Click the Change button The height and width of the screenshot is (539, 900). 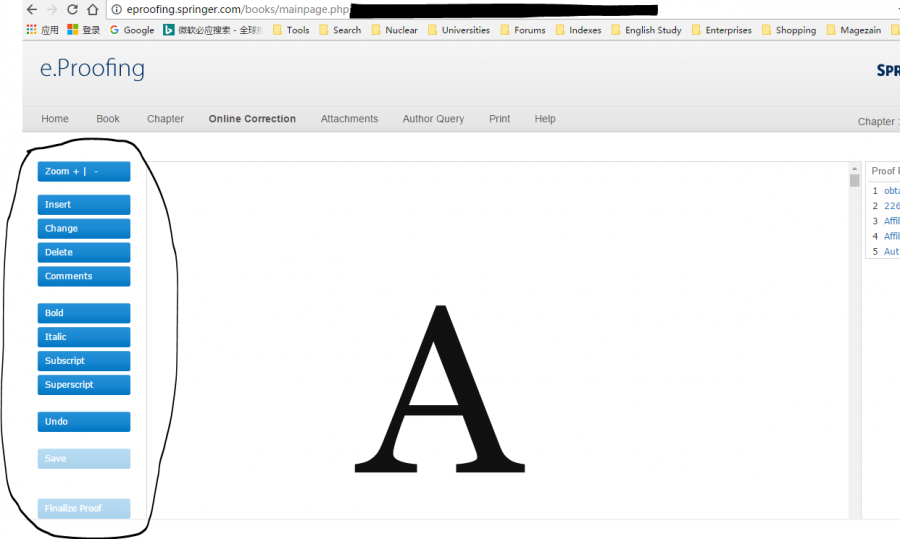pyautogui.click(x=84, y=228)
